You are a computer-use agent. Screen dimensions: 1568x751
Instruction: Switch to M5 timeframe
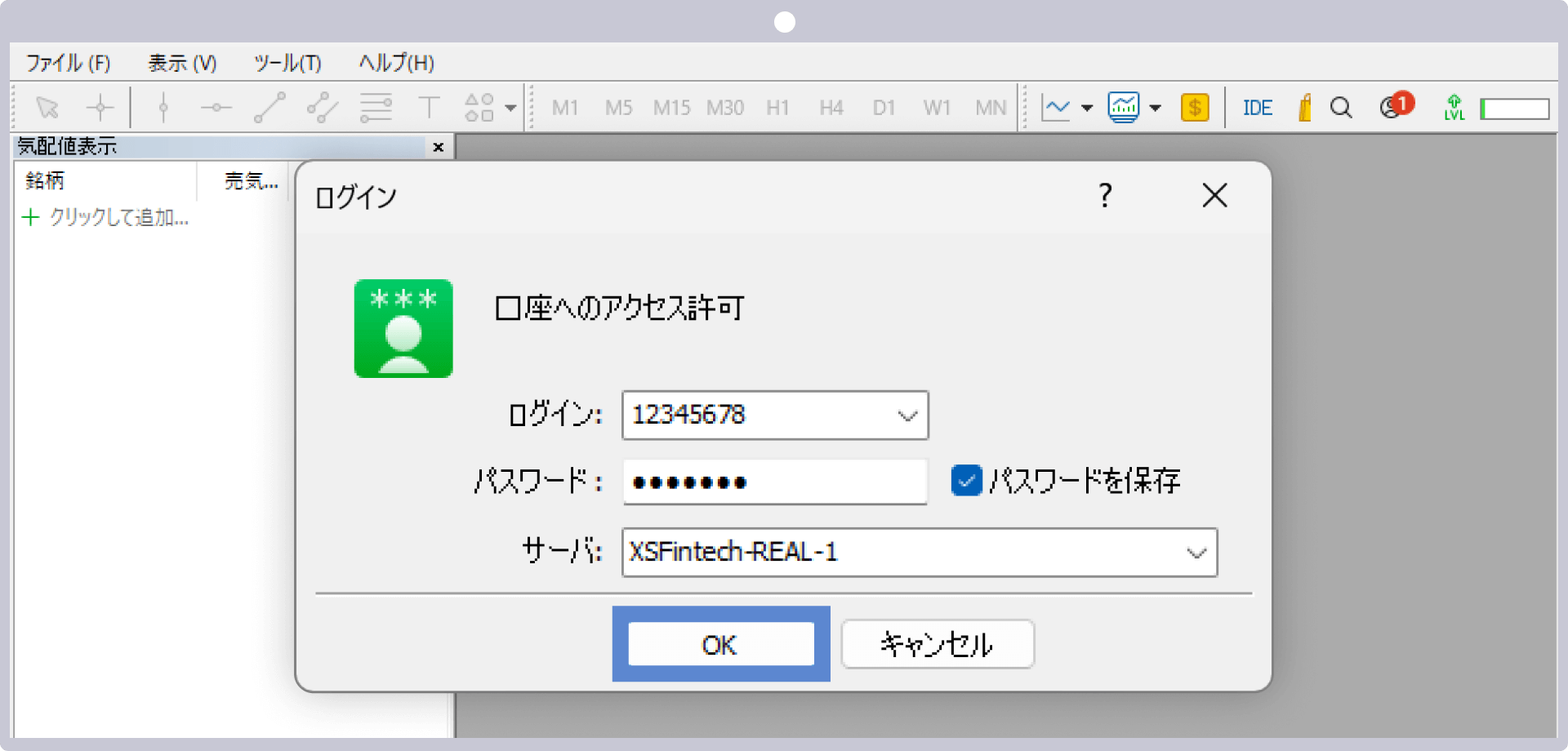coord(618,108)
